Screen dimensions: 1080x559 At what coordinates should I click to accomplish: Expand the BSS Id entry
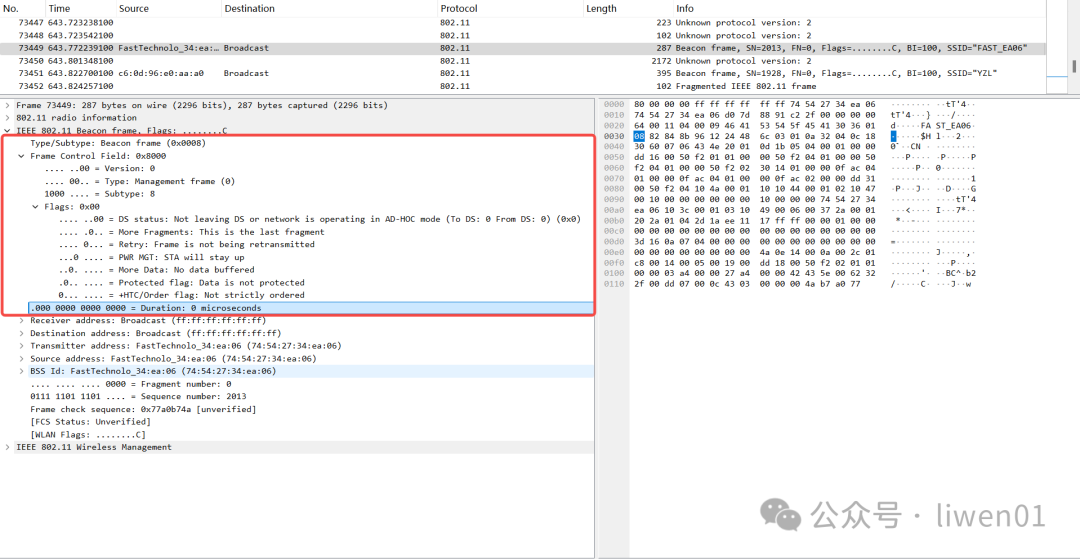[22, 371]
